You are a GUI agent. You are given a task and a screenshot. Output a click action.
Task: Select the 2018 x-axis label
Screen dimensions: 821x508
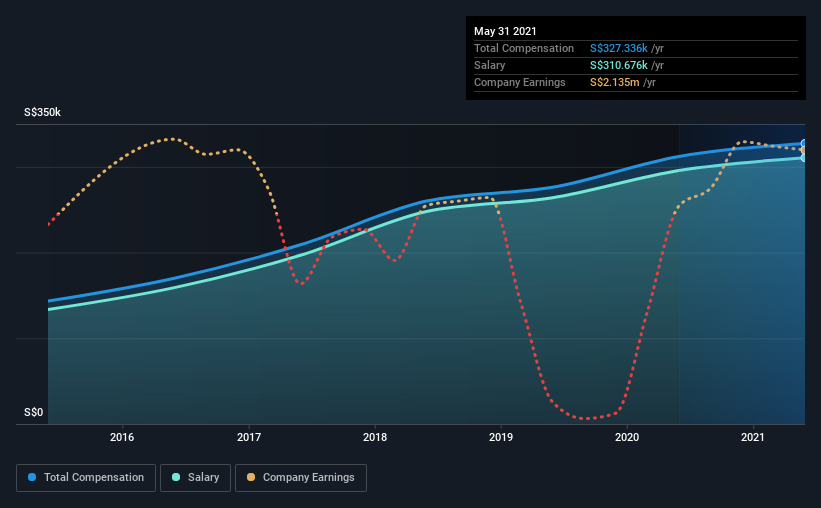pos(375,437)
